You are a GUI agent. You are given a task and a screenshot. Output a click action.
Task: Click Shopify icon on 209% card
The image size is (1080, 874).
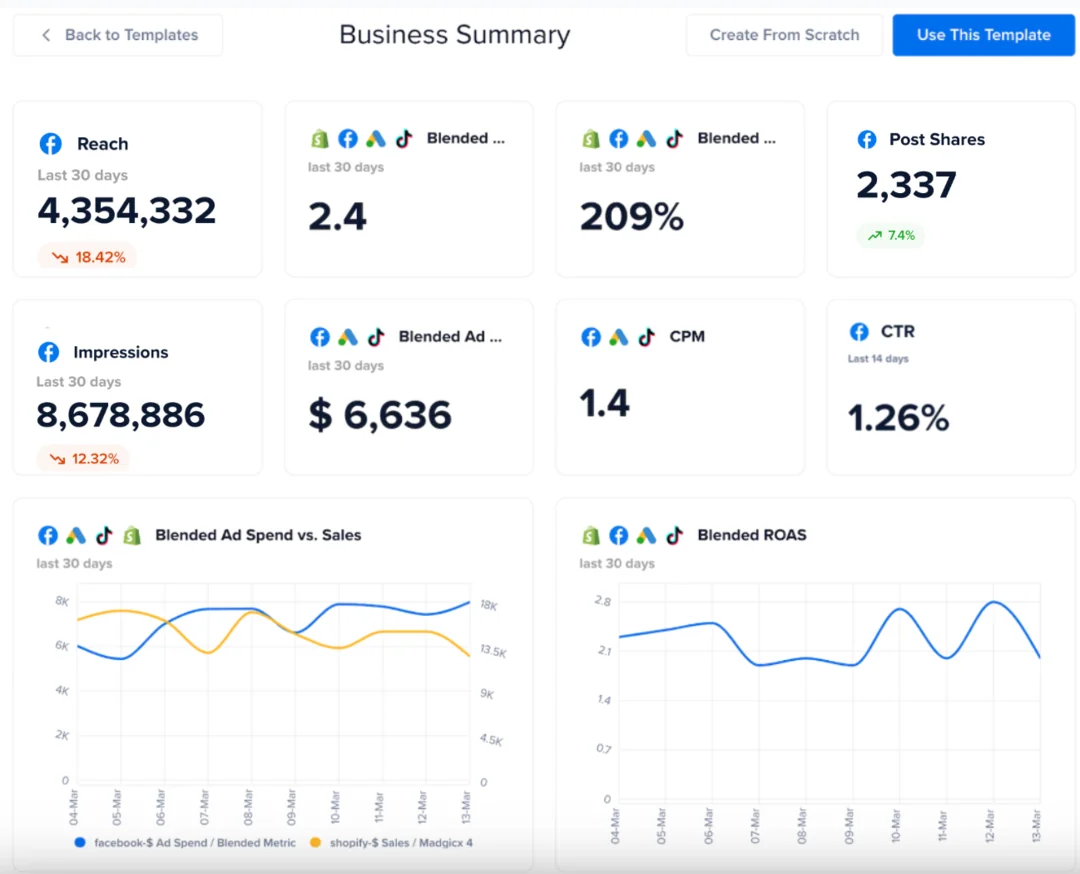coord(591,139)
